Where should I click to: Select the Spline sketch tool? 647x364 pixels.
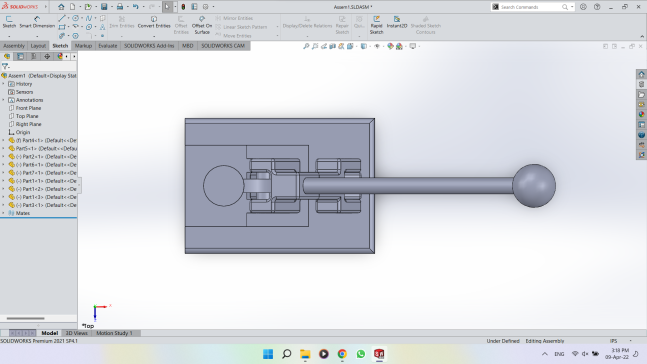(89, 18)
